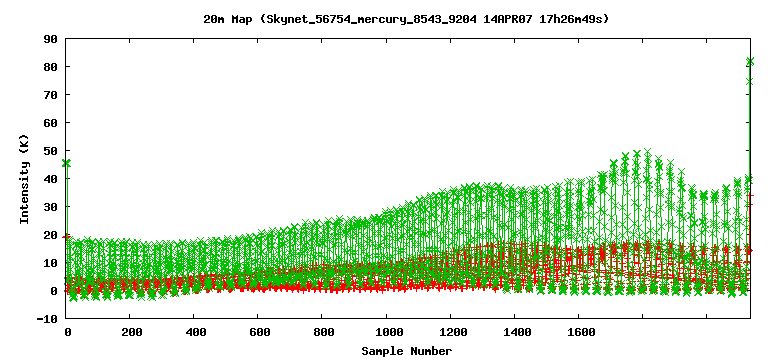Click the red marker near 19 K at left edge
The width and height of the screenshot is (768, 360).
67,237
